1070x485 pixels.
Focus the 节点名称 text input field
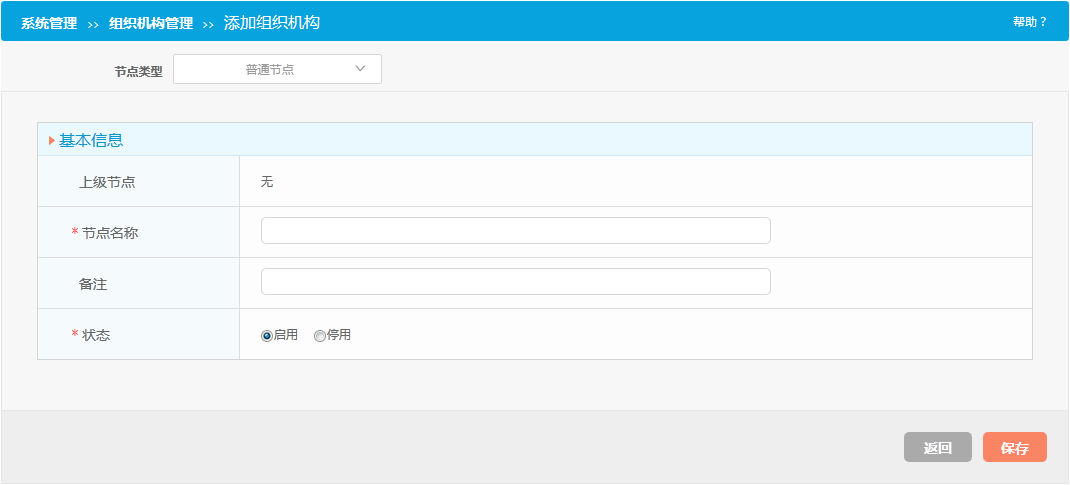pos(515,231)
